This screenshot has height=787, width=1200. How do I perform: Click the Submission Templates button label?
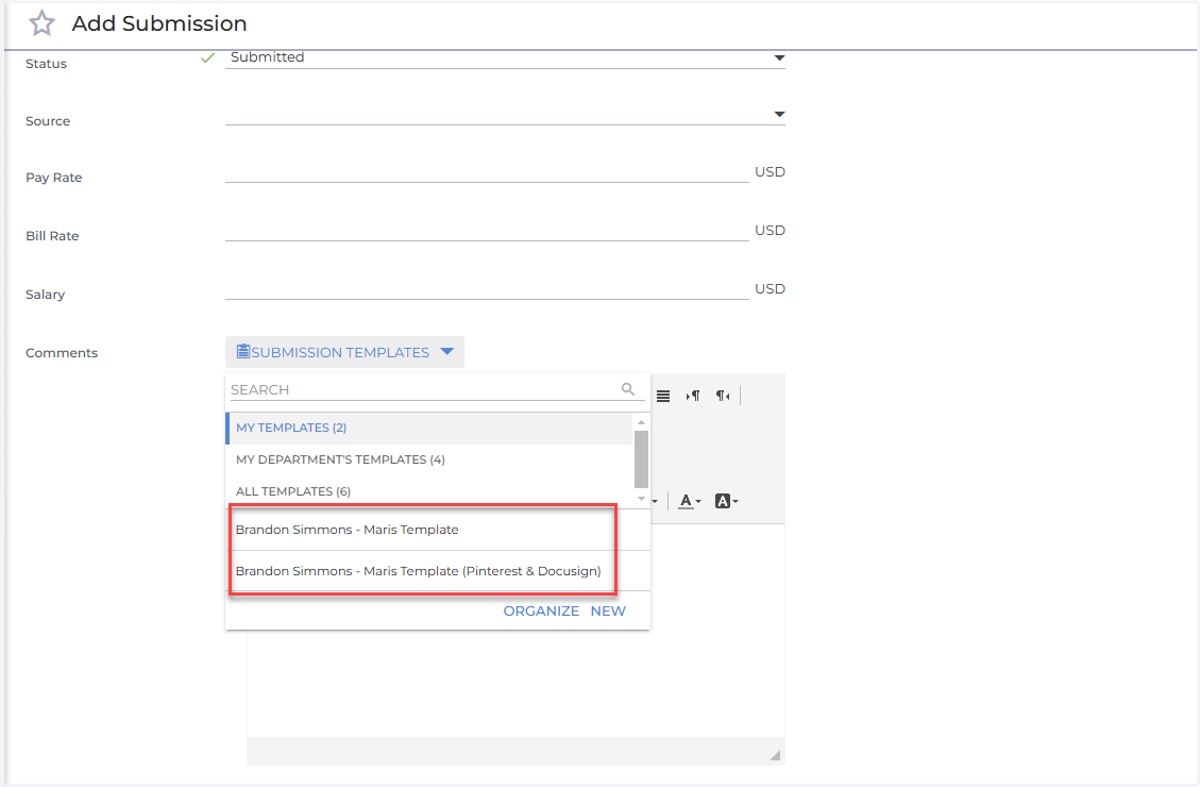(x=340, y=352)
